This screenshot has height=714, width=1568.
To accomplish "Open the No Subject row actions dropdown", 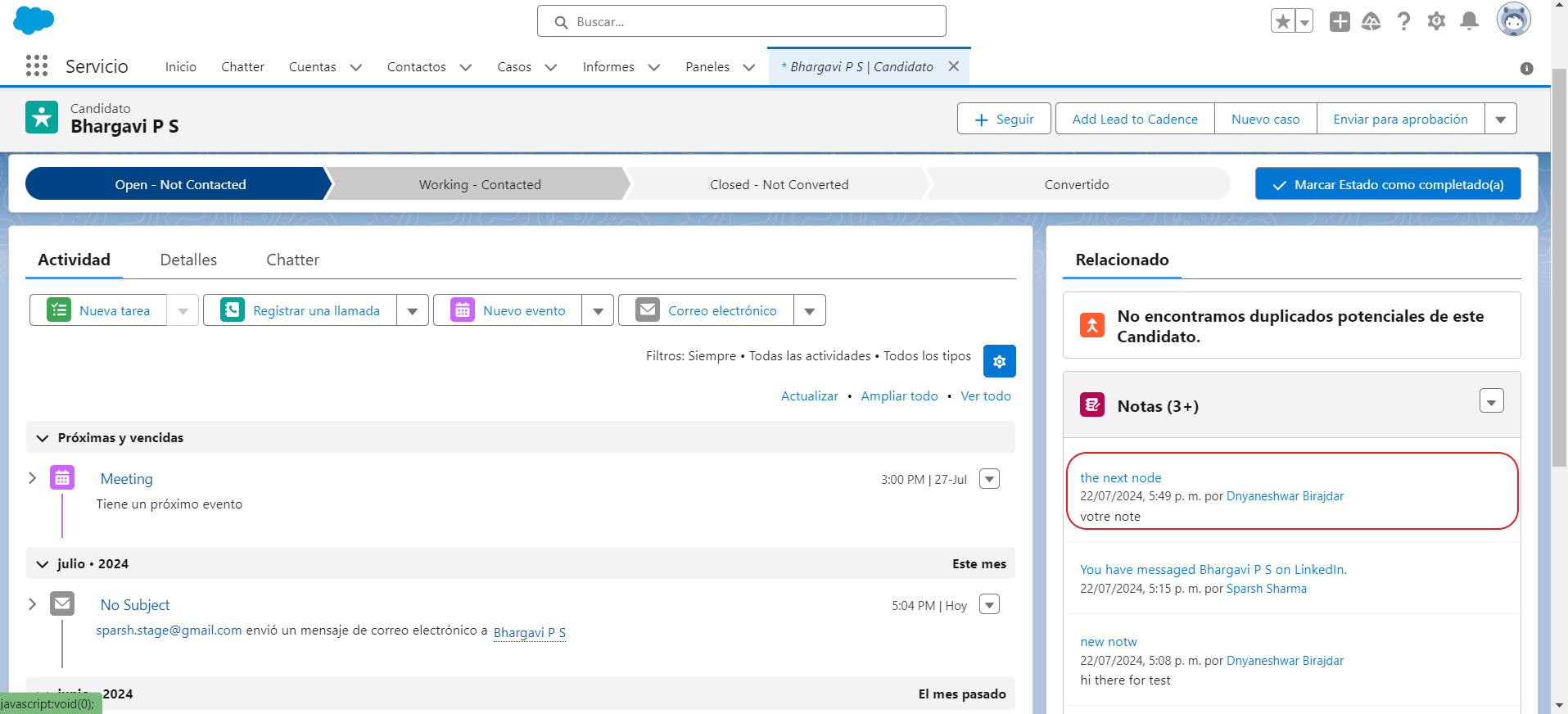I will (990, 605).
